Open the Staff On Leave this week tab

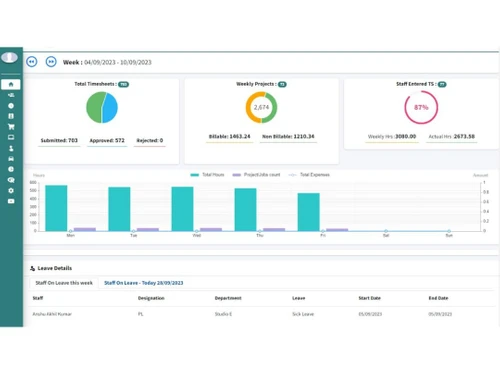tap(64, 283)
